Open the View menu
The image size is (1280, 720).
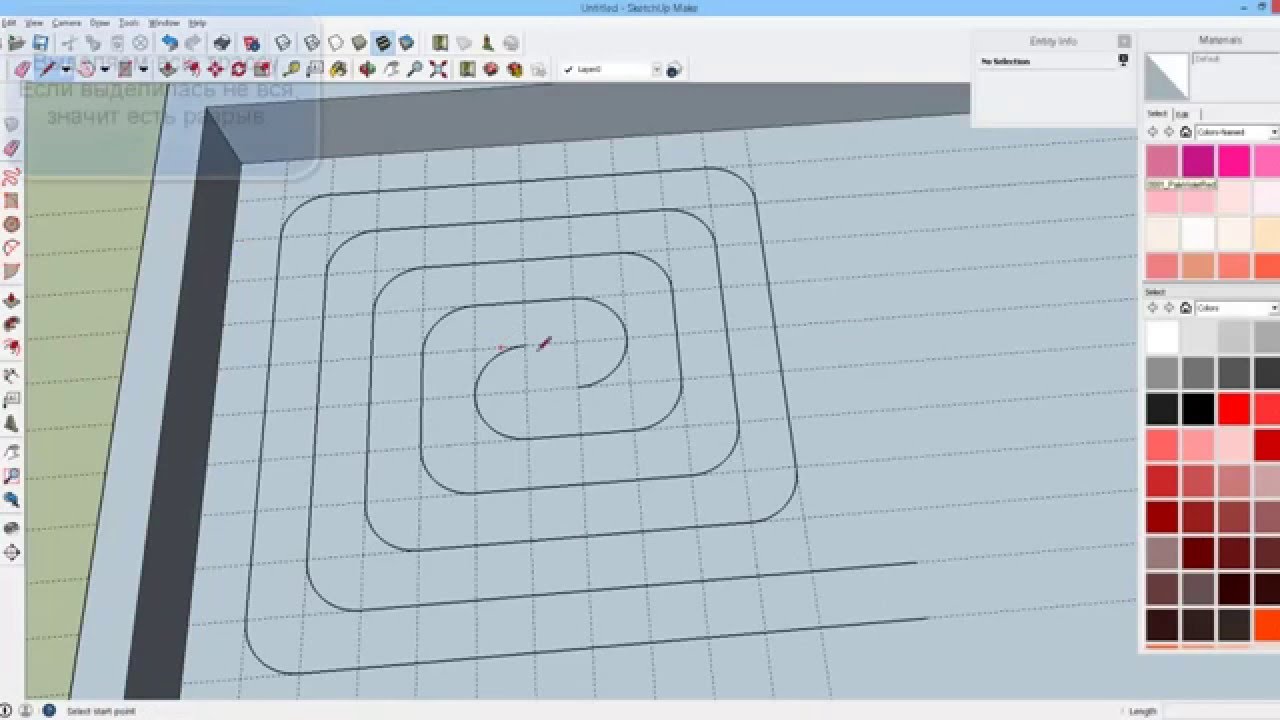[34, 22]
